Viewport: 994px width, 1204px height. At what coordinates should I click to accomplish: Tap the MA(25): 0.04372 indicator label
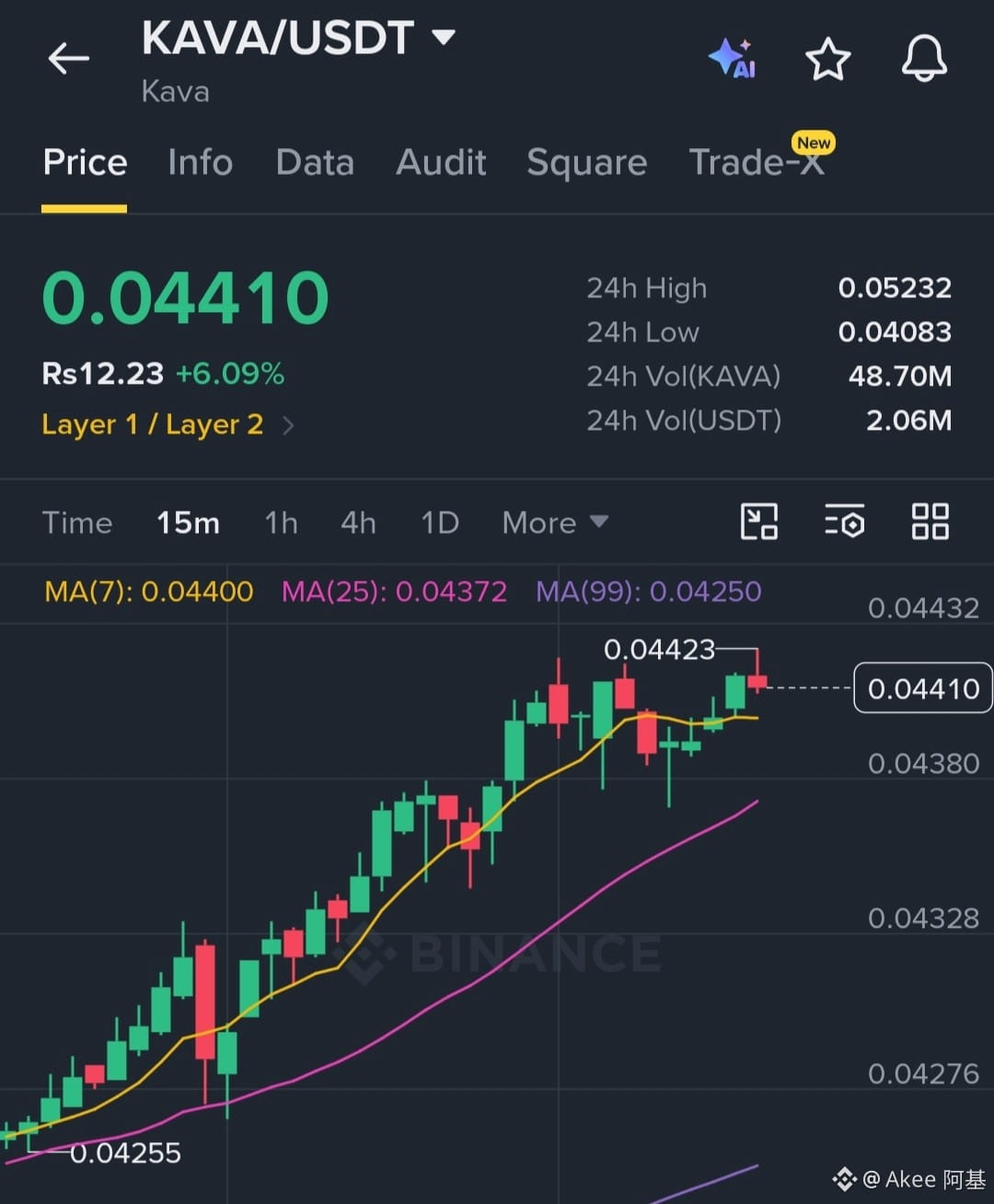tap(394, 591)
